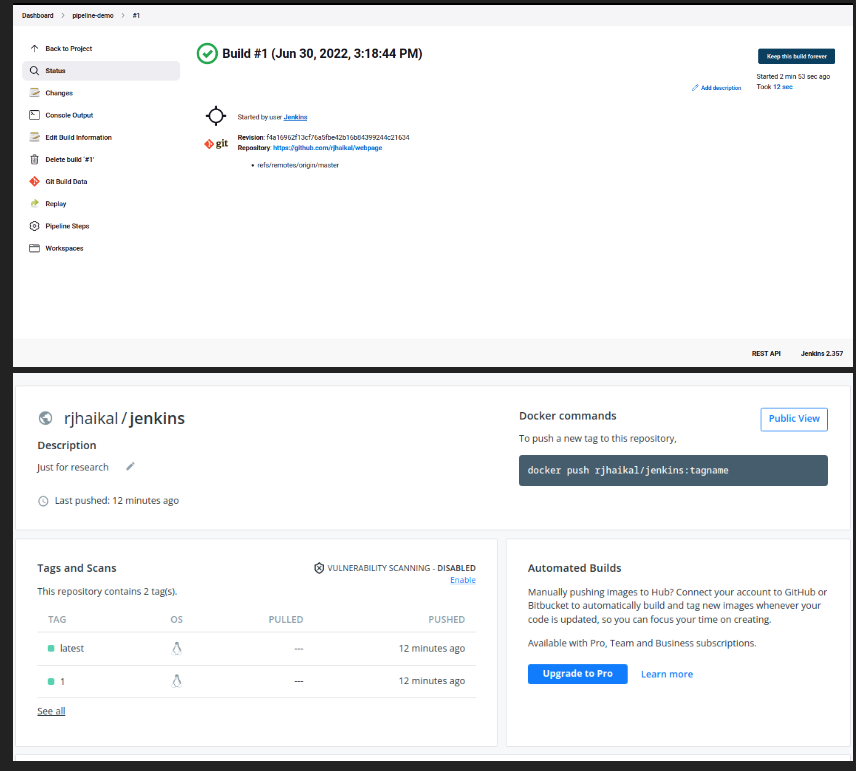The height and width of the screenshot is (771, 856).
Task: Click the Jenkins 2.357 footer link
Action: tap(822, 354)
